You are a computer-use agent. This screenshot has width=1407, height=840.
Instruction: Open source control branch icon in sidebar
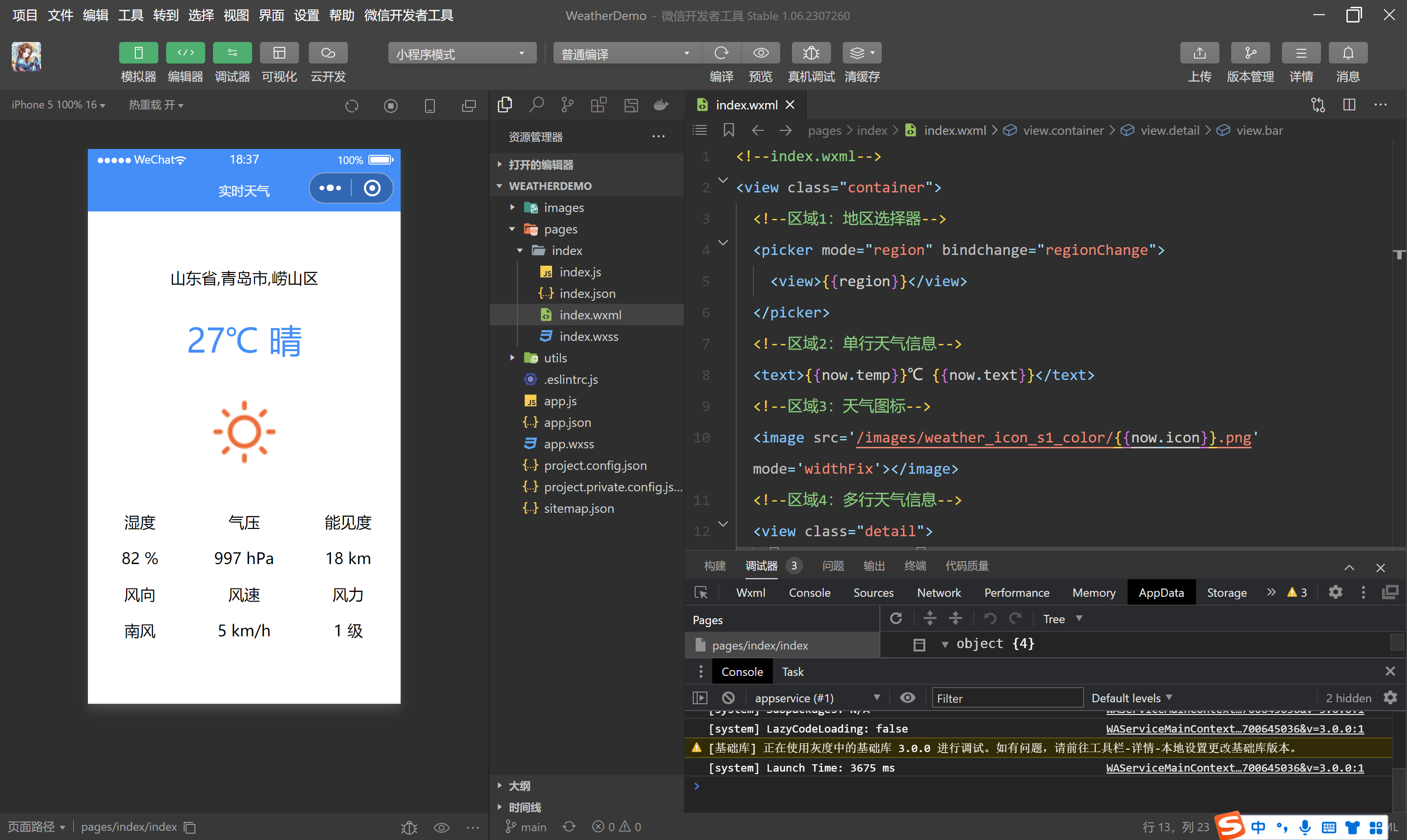(x=567, y=105)
